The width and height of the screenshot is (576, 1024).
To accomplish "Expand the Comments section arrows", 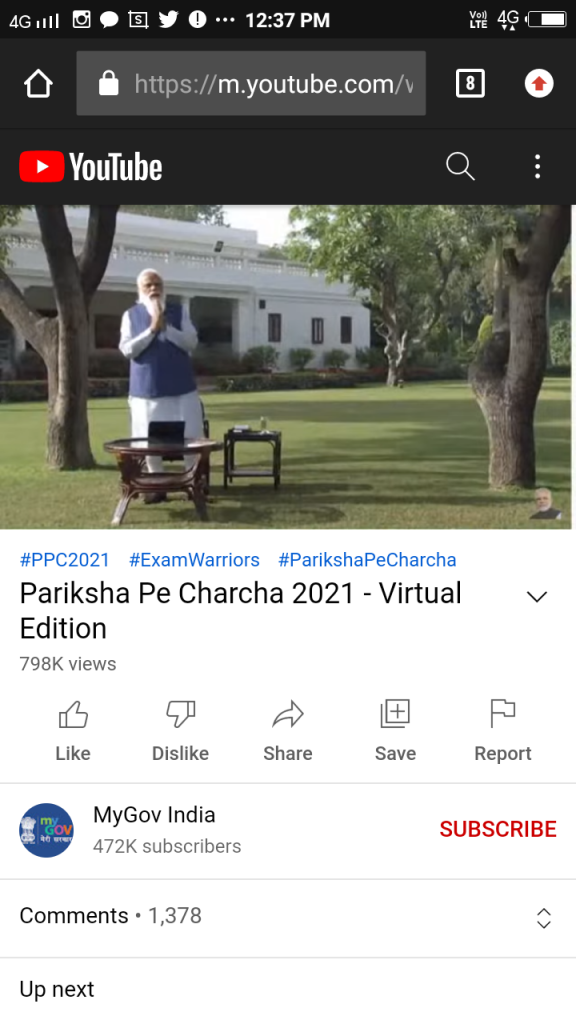I will (x=543, y=918).
